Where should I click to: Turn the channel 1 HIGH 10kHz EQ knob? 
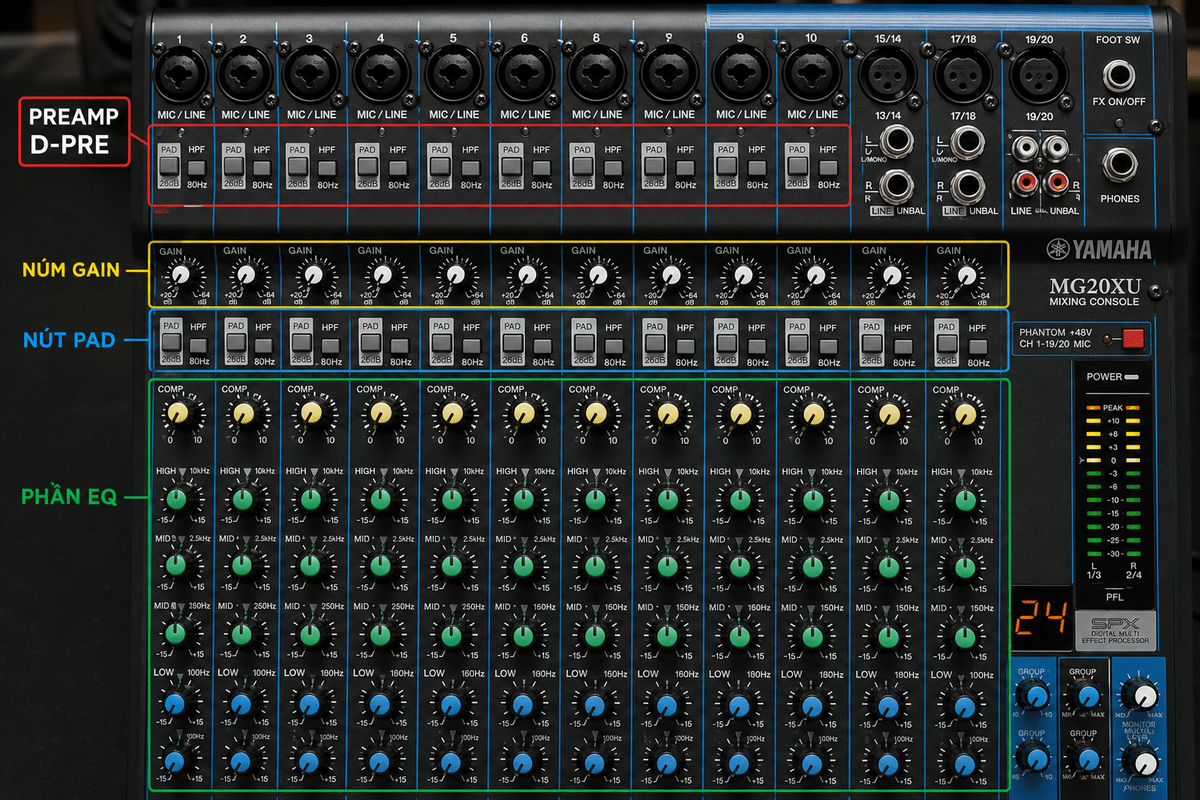[x=177, y=499]
